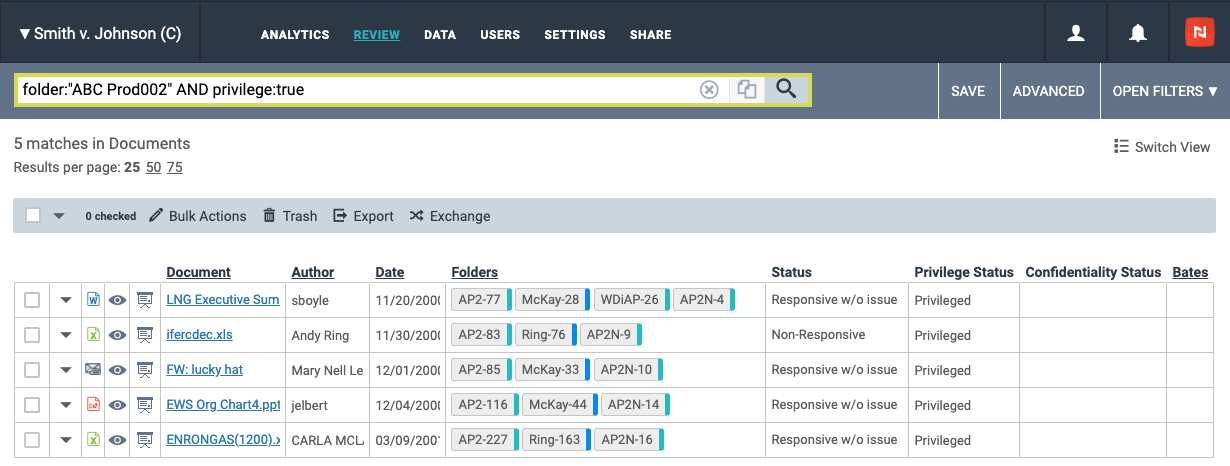Open the presentation viewer icon for ifercdec.xls
The width and height of the screenshot is (1230, 466).
(x=144, y=334)
